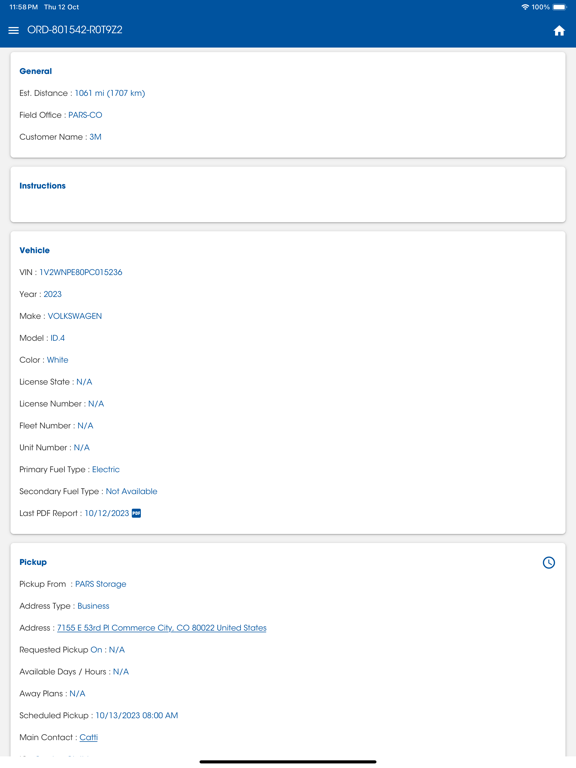The image size is (576, 768).
Task: Tap VIN value 1V2WNPE80PC015236
Action: click(x=81, y=272)
